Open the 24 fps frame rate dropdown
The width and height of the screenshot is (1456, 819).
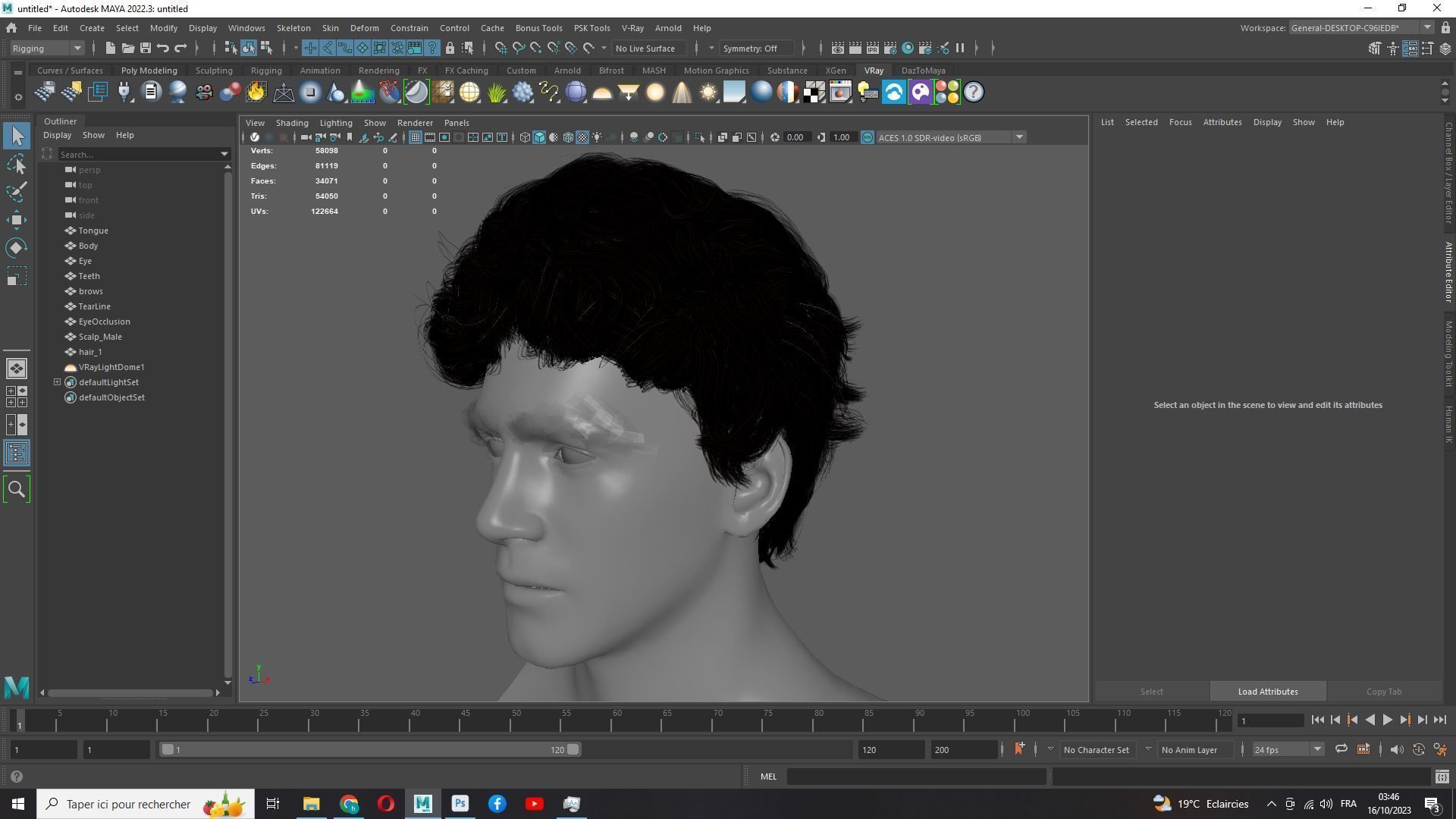(1288, 750)
